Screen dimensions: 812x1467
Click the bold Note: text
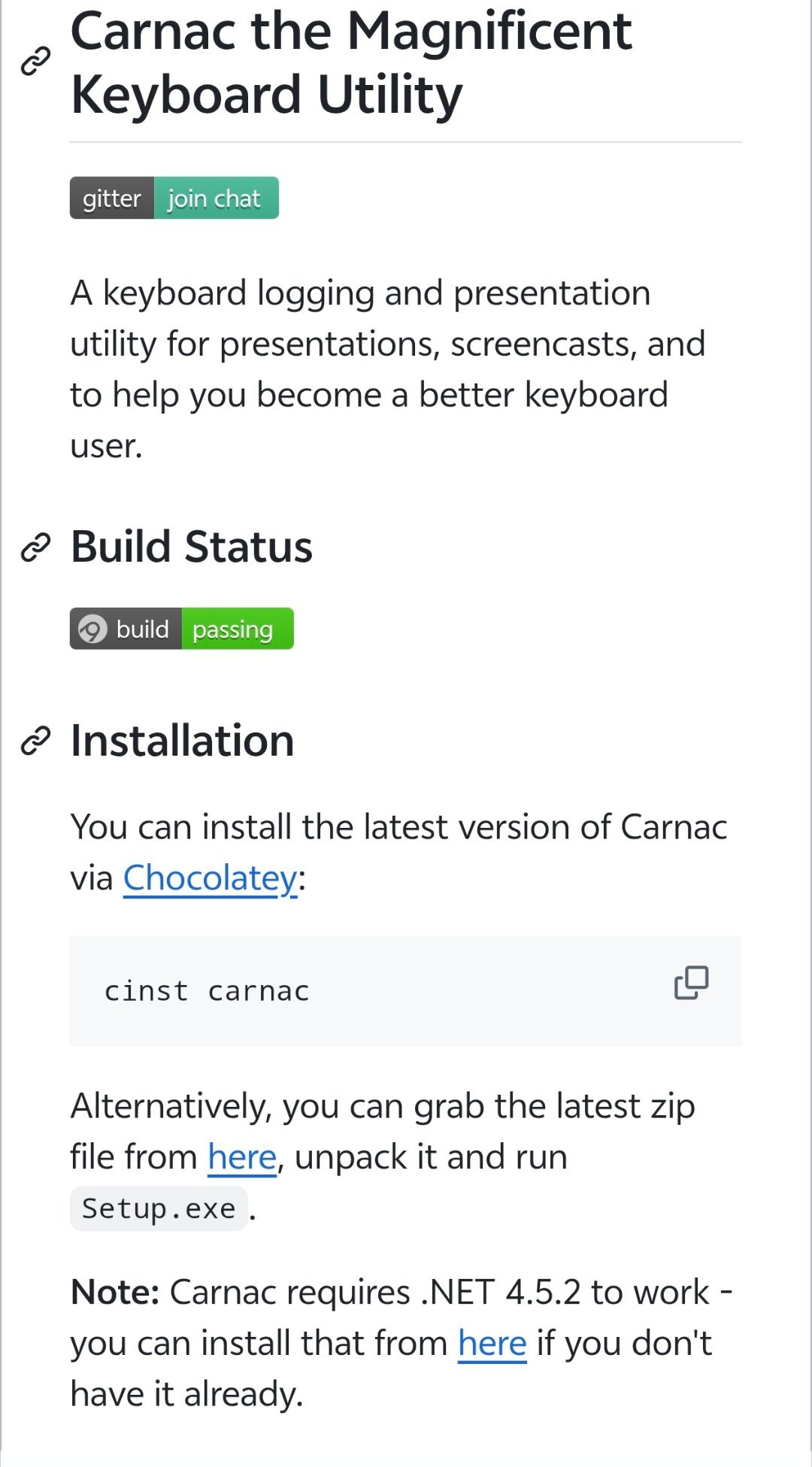115,1293
